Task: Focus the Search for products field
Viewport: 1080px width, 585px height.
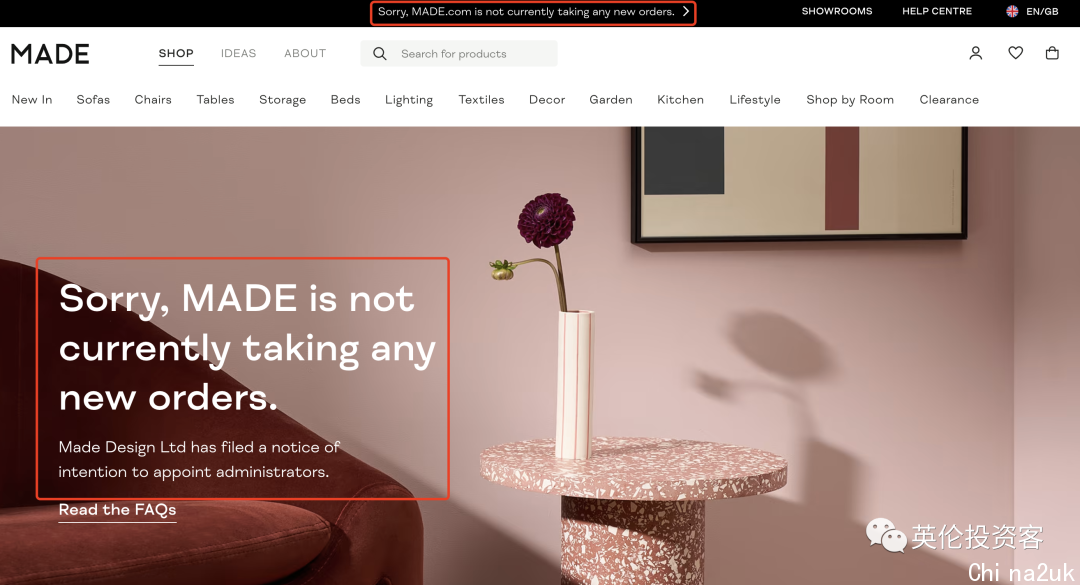Action: pyautogui.click(x=459, y=54)
